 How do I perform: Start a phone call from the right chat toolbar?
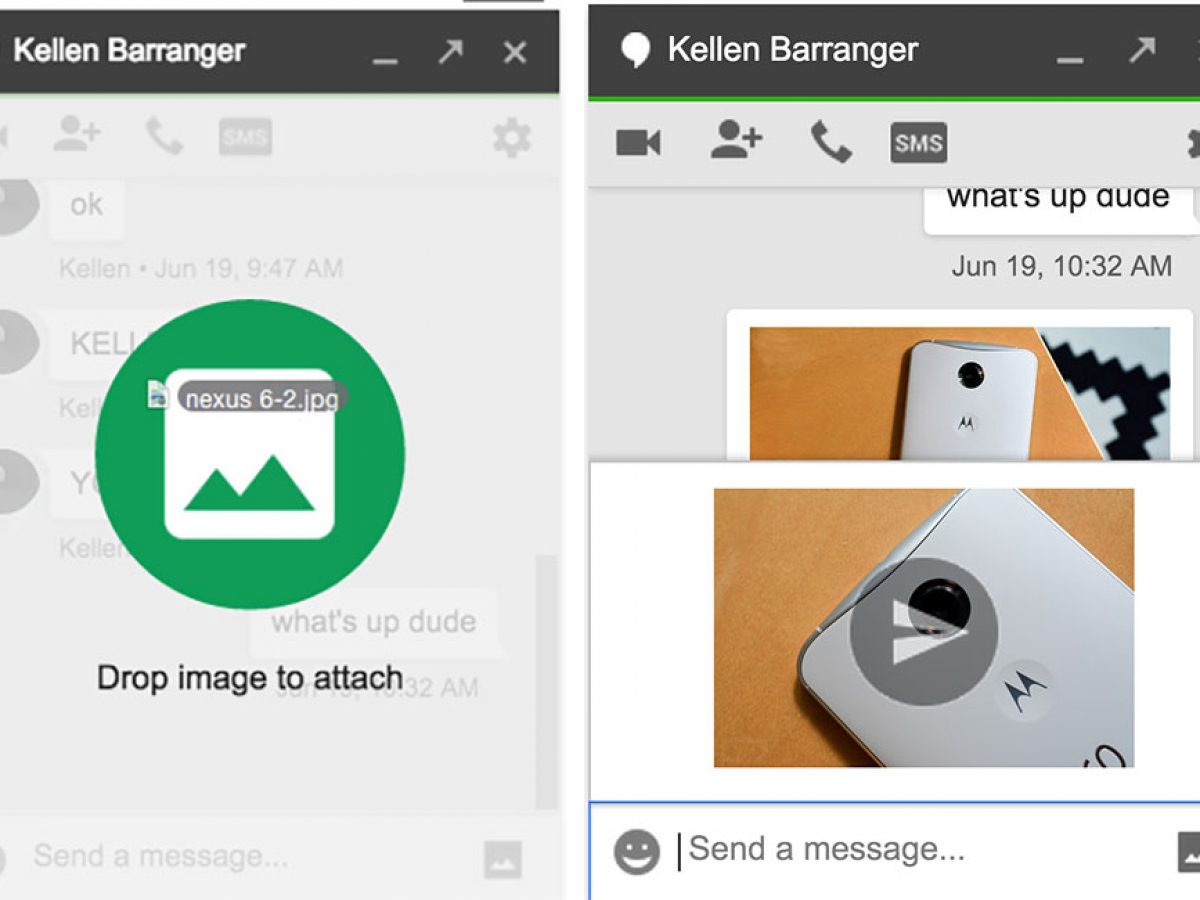click(830, 142)
